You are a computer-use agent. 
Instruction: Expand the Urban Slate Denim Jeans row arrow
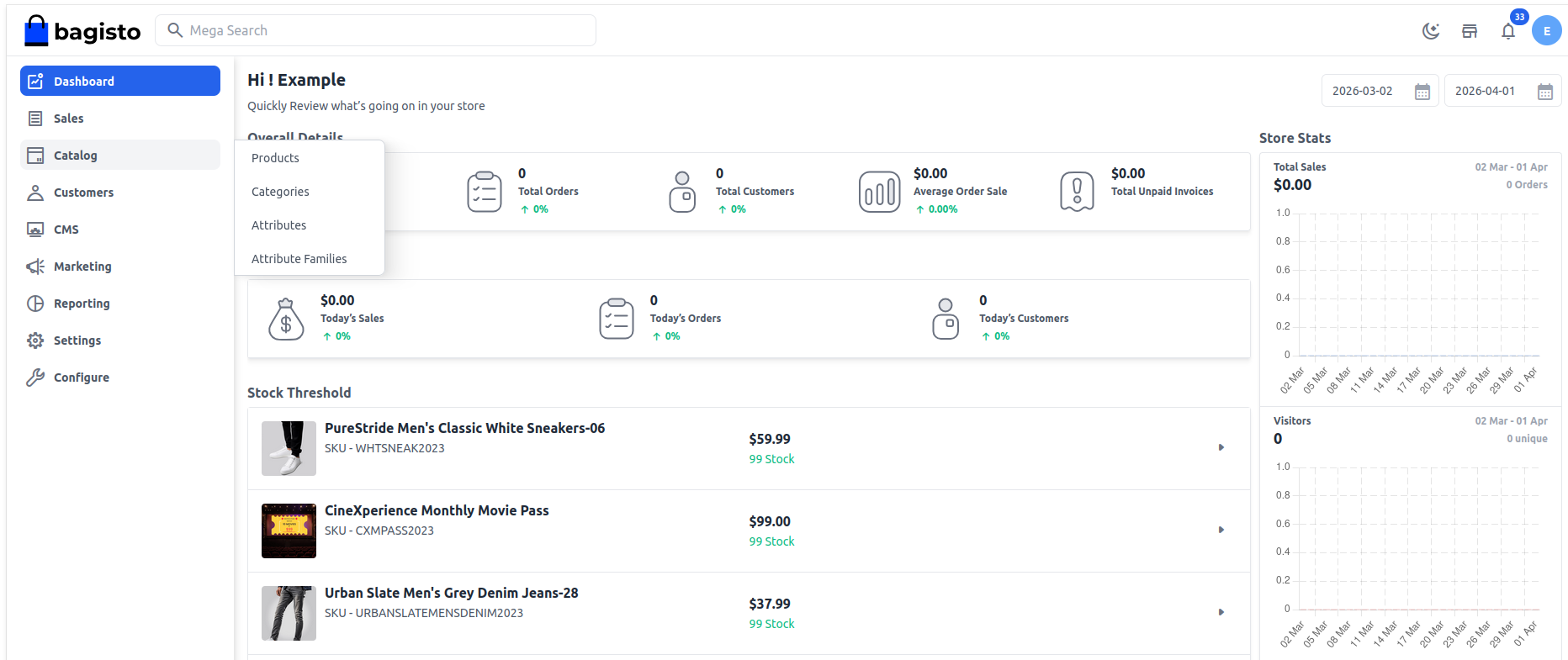click(x=1221, y=612)
